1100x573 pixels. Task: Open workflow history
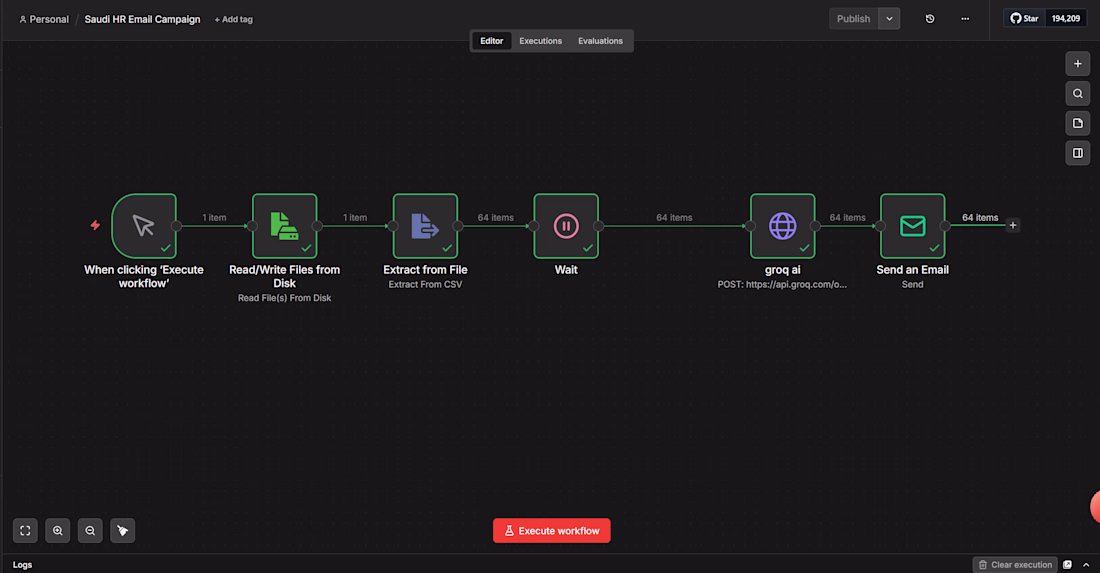930,19
